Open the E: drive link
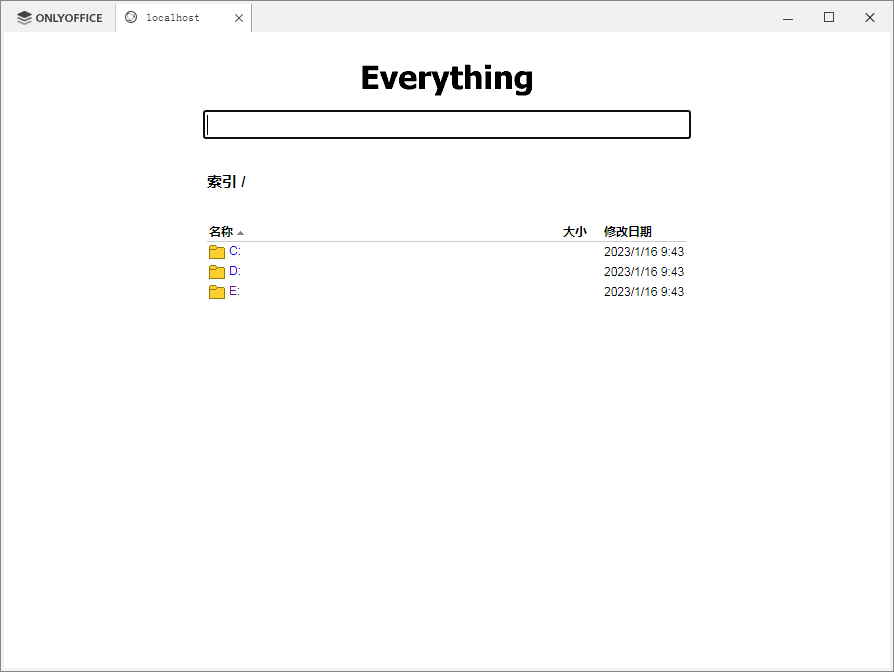The height and width of the screenshot is (672, 894). (x=234, y=291)
